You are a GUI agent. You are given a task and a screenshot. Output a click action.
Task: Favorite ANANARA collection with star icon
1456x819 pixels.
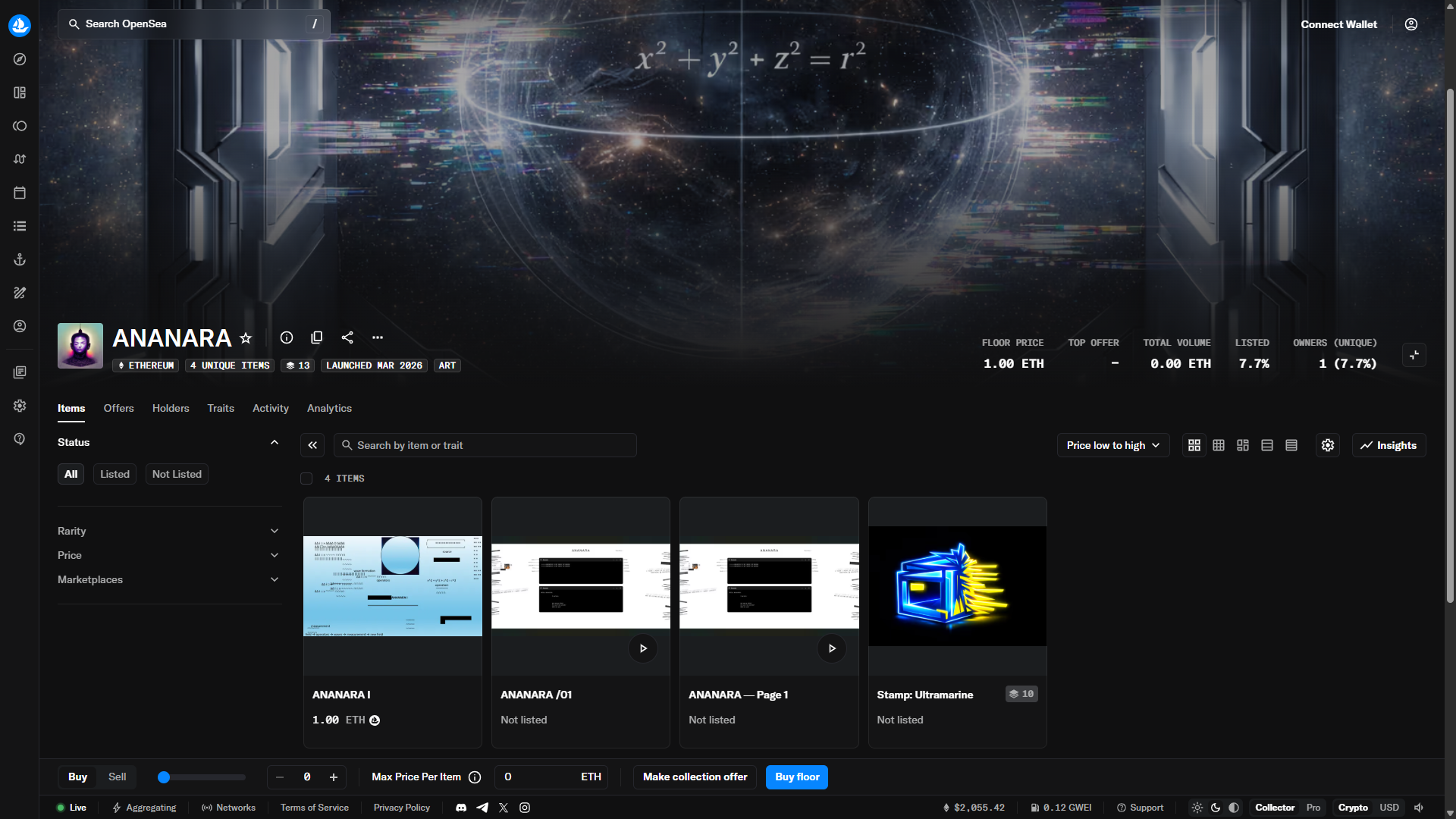[246, 338]
